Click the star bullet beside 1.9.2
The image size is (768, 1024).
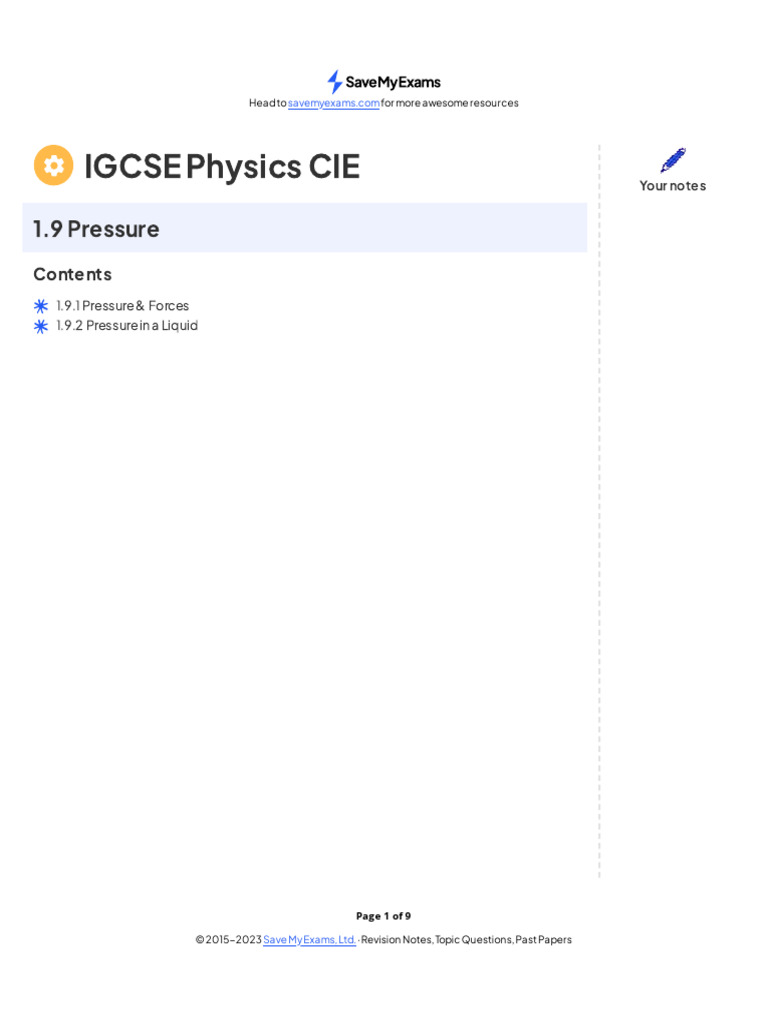click(41, 326)
